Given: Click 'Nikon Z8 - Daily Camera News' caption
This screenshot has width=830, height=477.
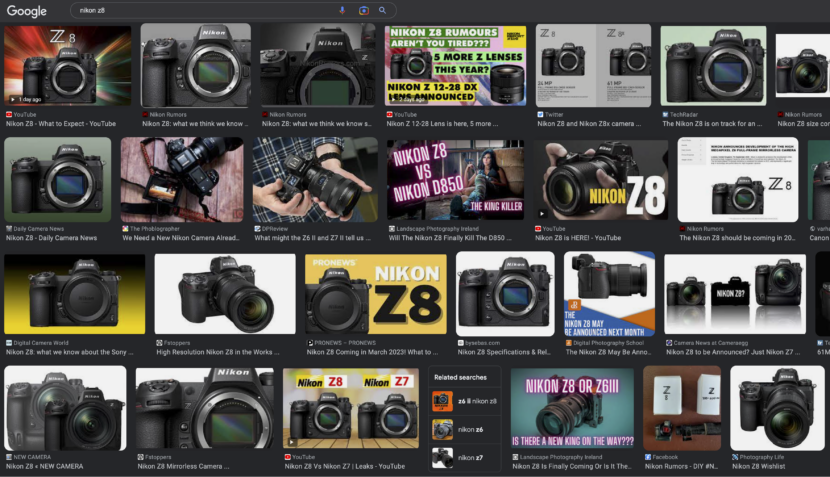Looking at the screenshot, I should [x=51, y=238].
